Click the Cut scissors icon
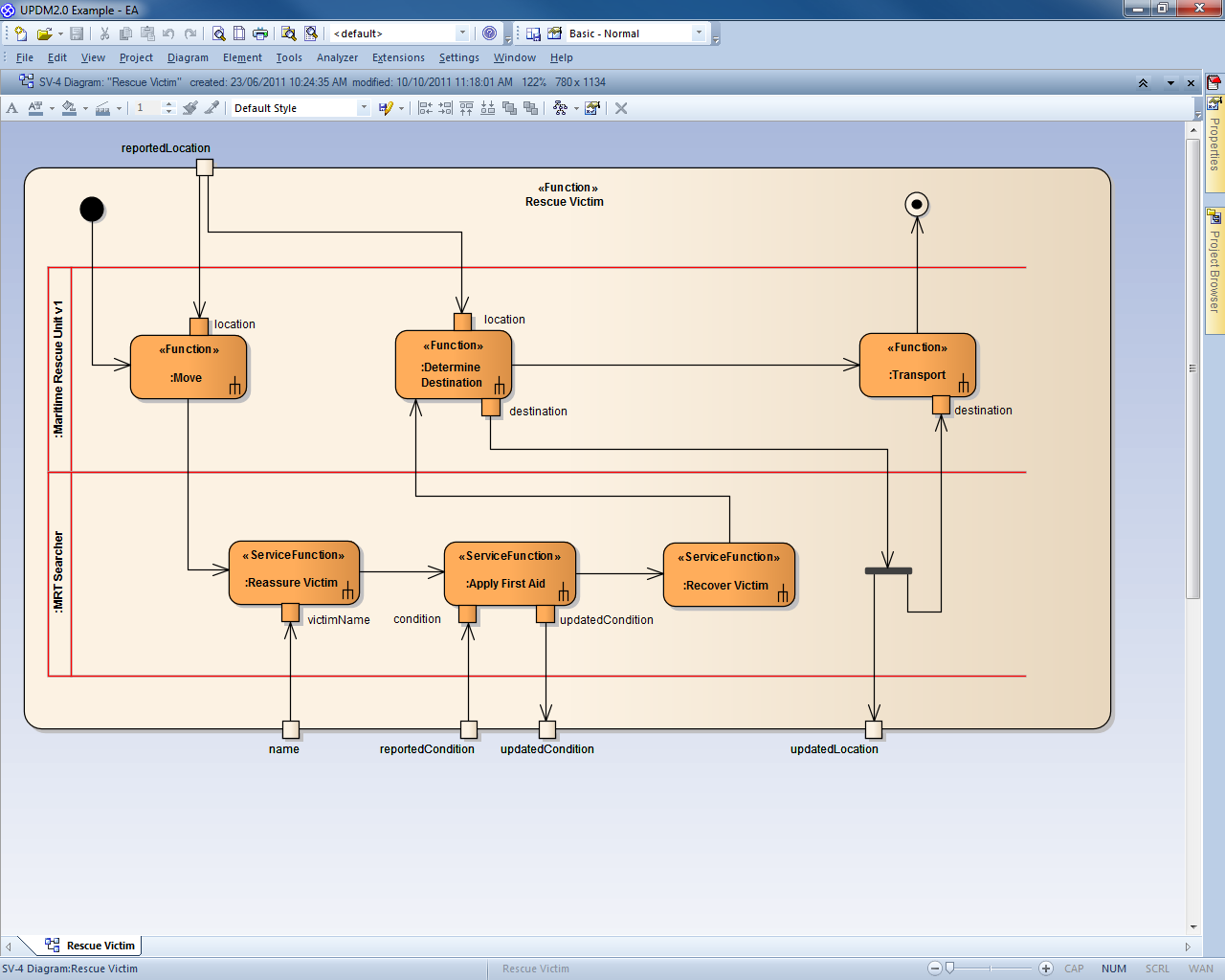1225x980 pixels. tap(104, 33)
